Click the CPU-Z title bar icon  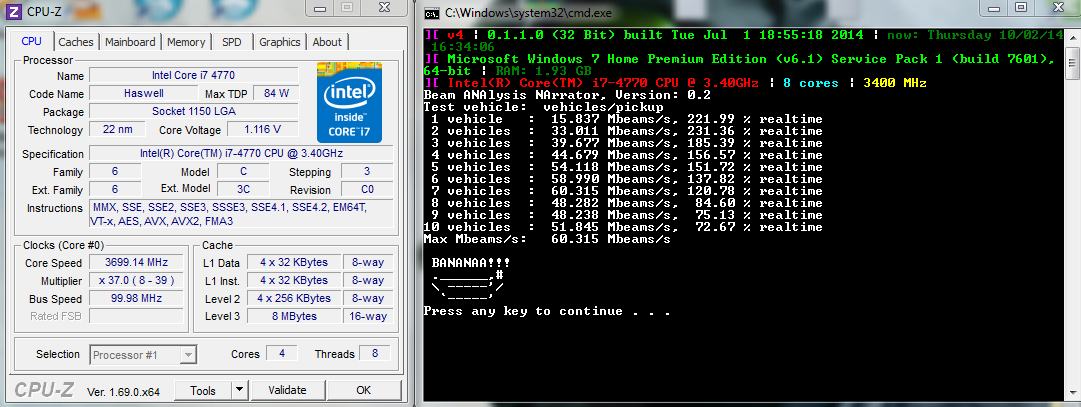click(14, 11)
